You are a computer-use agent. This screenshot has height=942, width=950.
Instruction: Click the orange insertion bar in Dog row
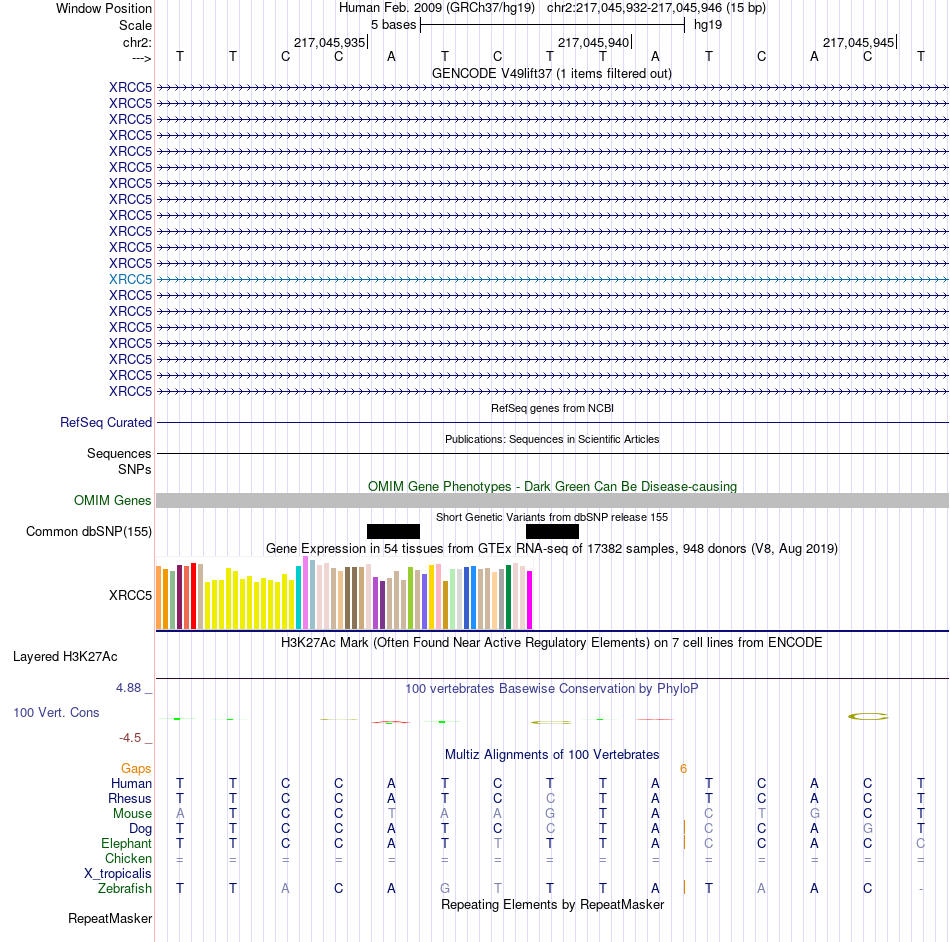(x=685, y=828)
